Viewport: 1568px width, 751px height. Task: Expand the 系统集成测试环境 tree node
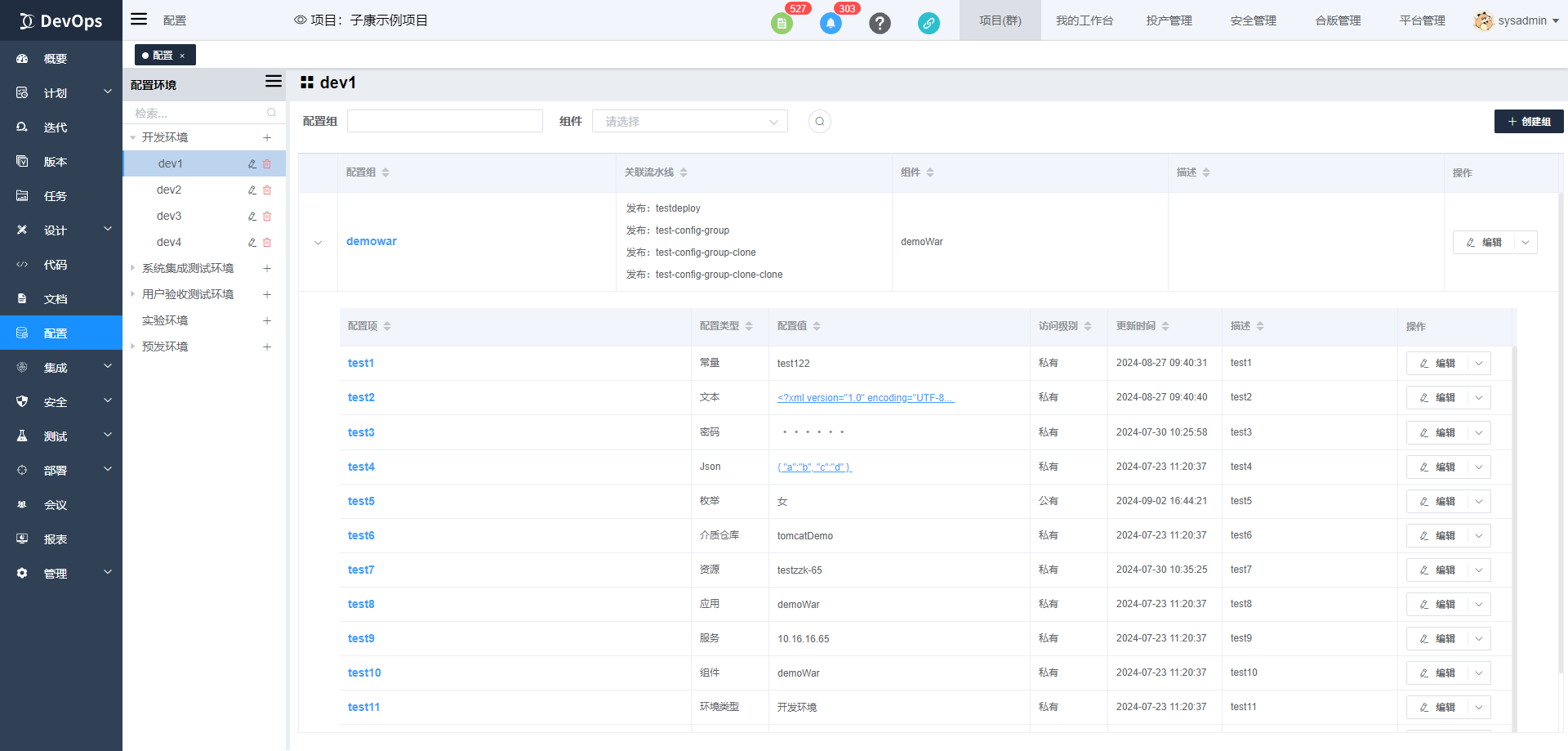pyautogui.click(x=133, y=268)
